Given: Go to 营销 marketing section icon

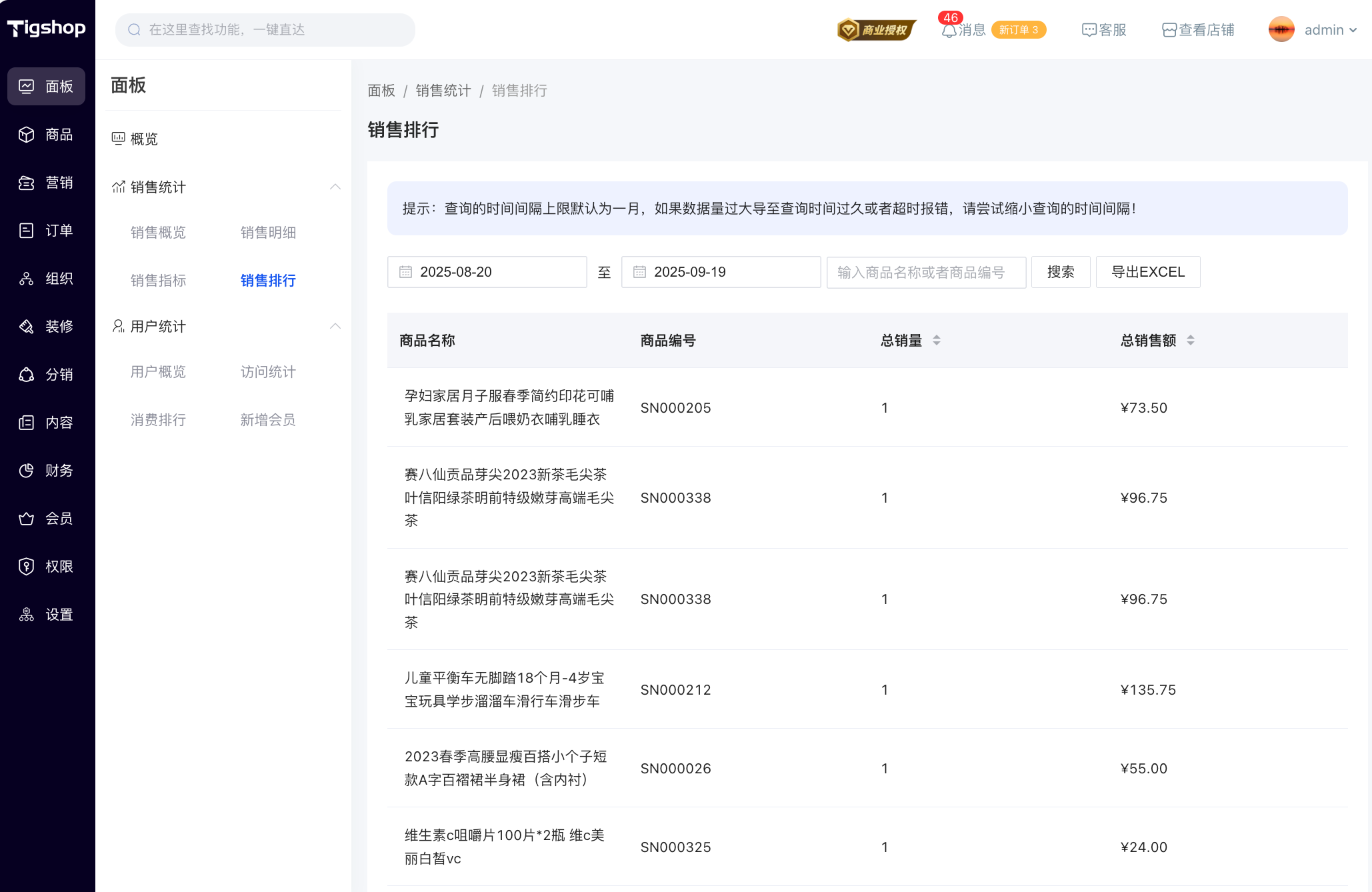Looking at the screenshot, I should click(x=27, y=183).
